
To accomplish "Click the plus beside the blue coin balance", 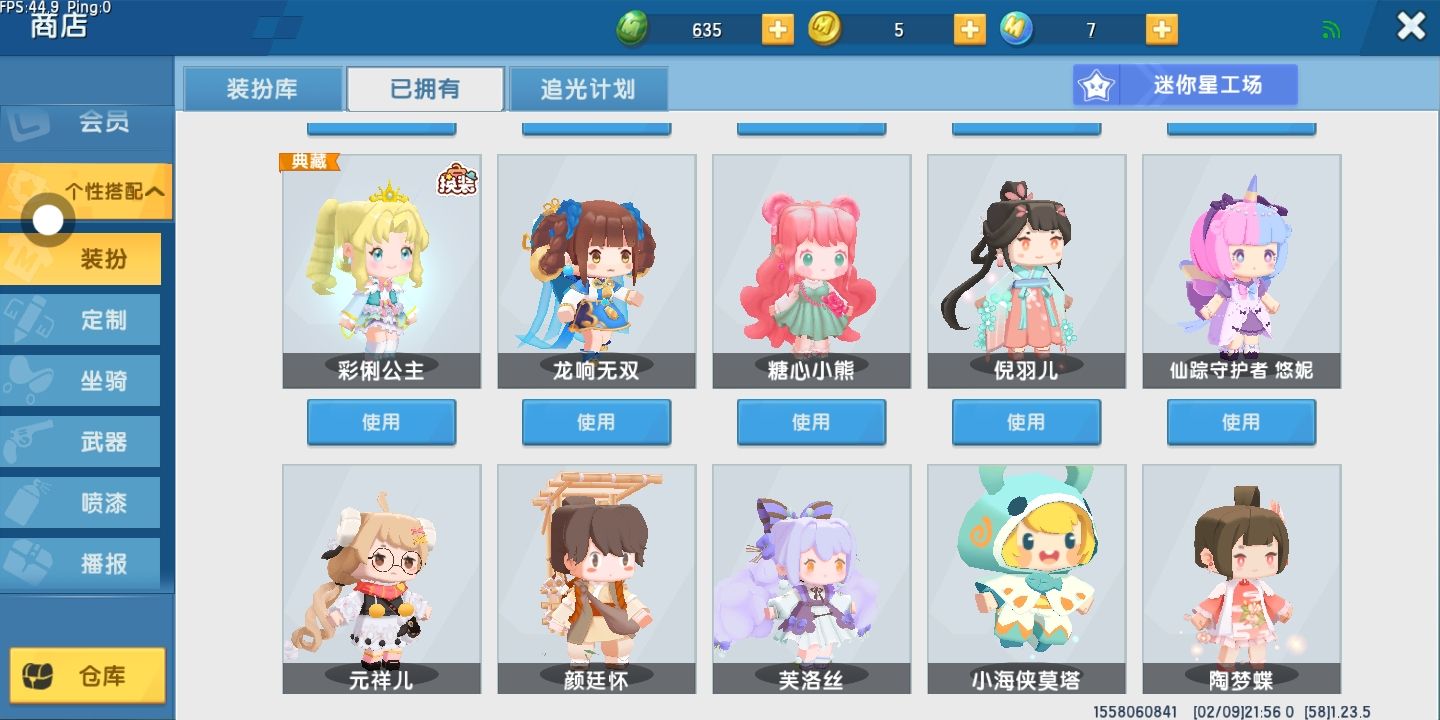I will click(x=1161, y=29).
